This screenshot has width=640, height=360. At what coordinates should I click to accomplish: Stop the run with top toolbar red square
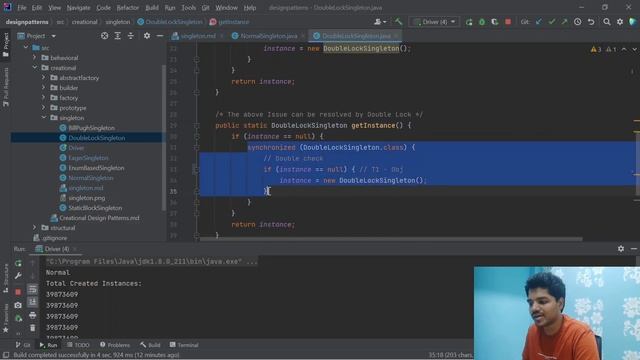pyautogui.click(x=508, y=22)
